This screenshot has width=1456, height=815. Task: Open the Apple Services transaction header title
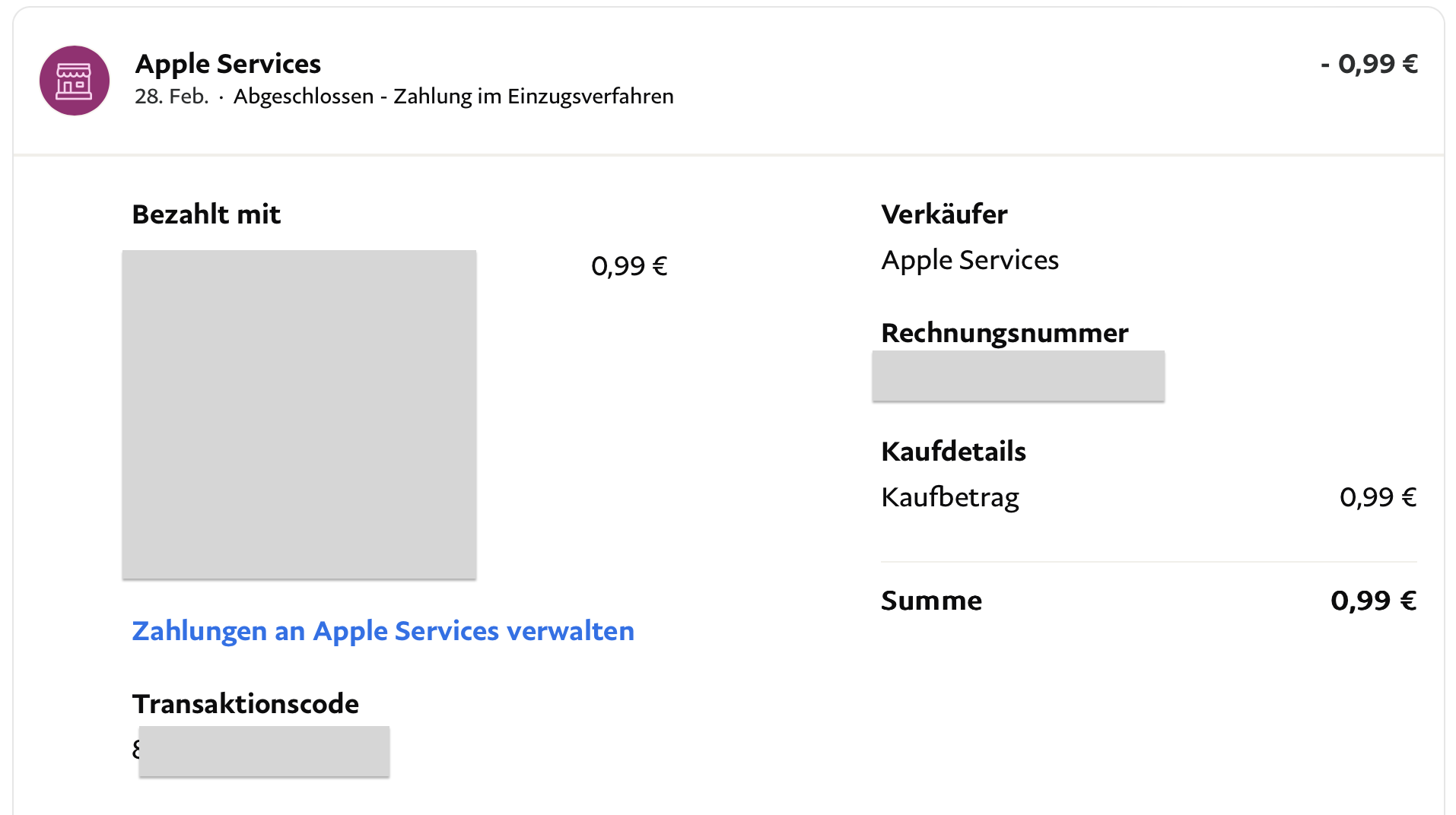227,64
